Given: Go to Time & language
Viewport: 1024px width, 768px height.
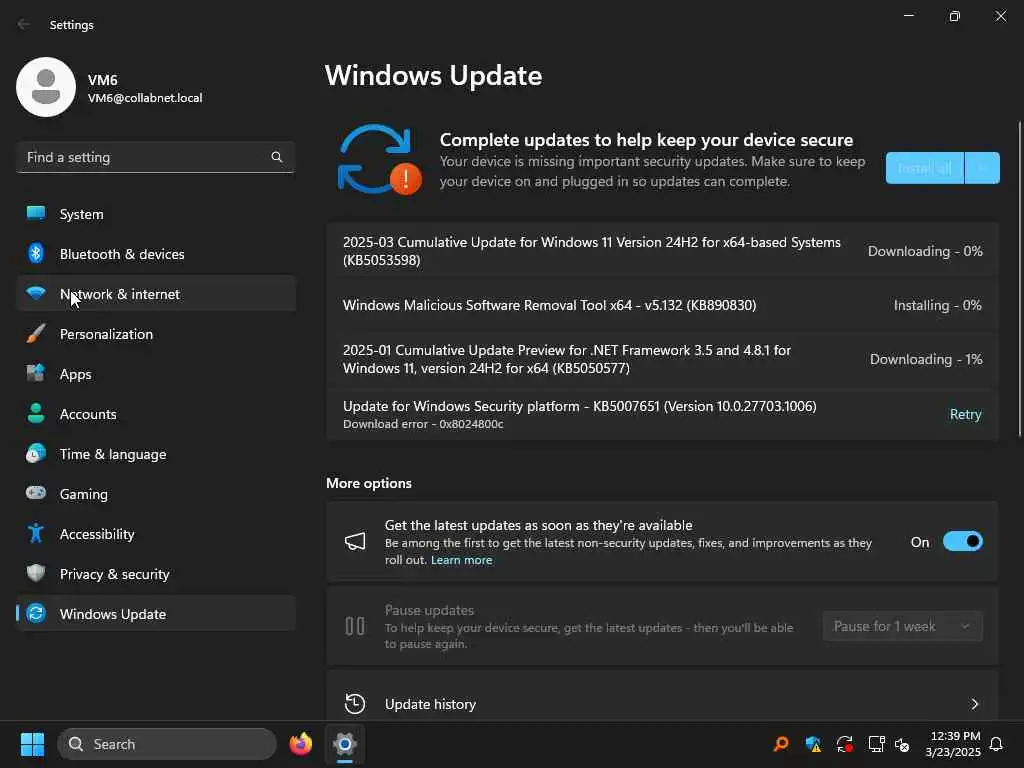Looking at the screenshot, I should 156,453.
